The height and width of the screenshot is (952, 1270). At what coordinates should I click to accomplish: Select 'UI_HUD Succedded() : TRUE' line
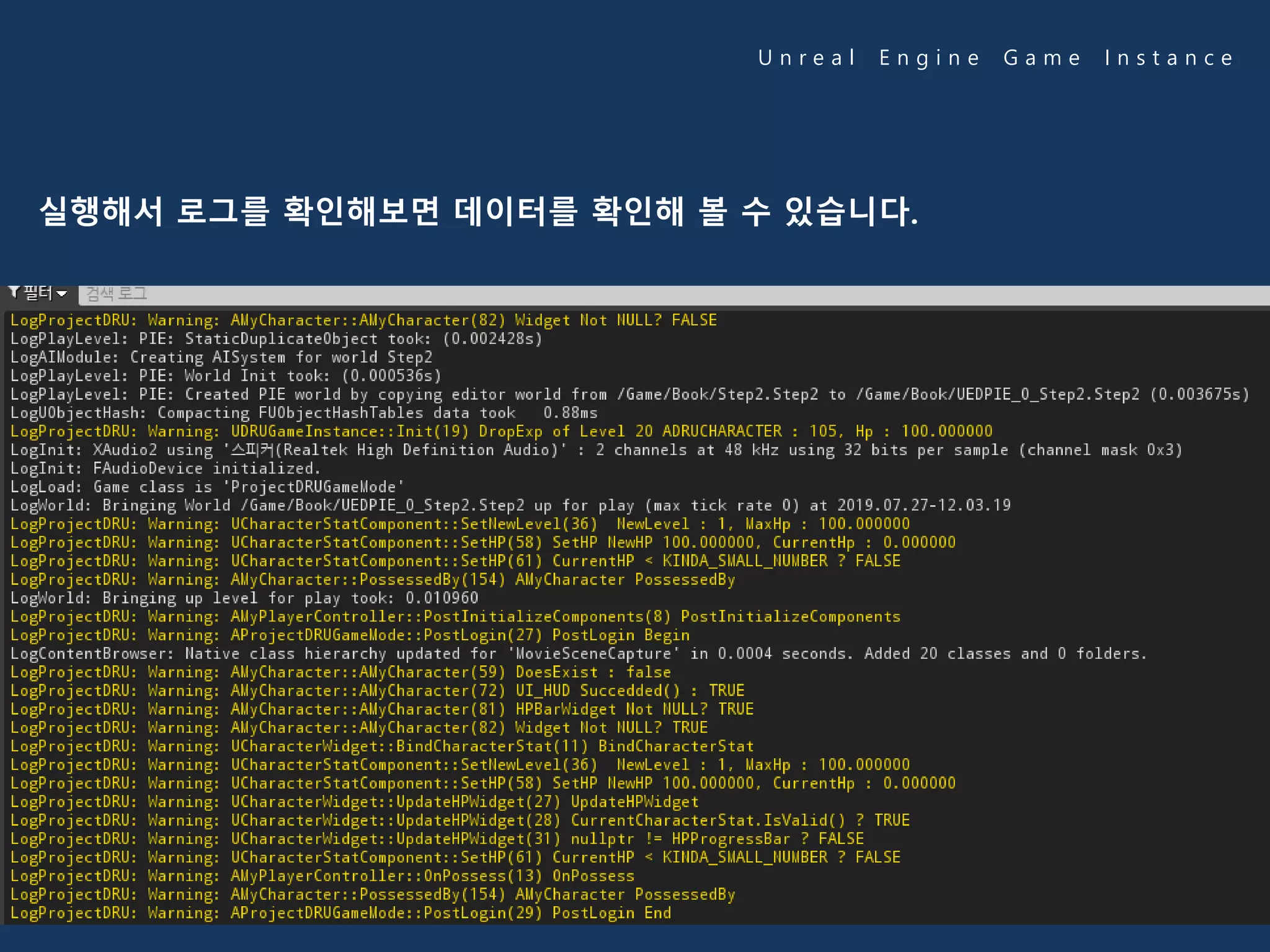click(377, 691)
